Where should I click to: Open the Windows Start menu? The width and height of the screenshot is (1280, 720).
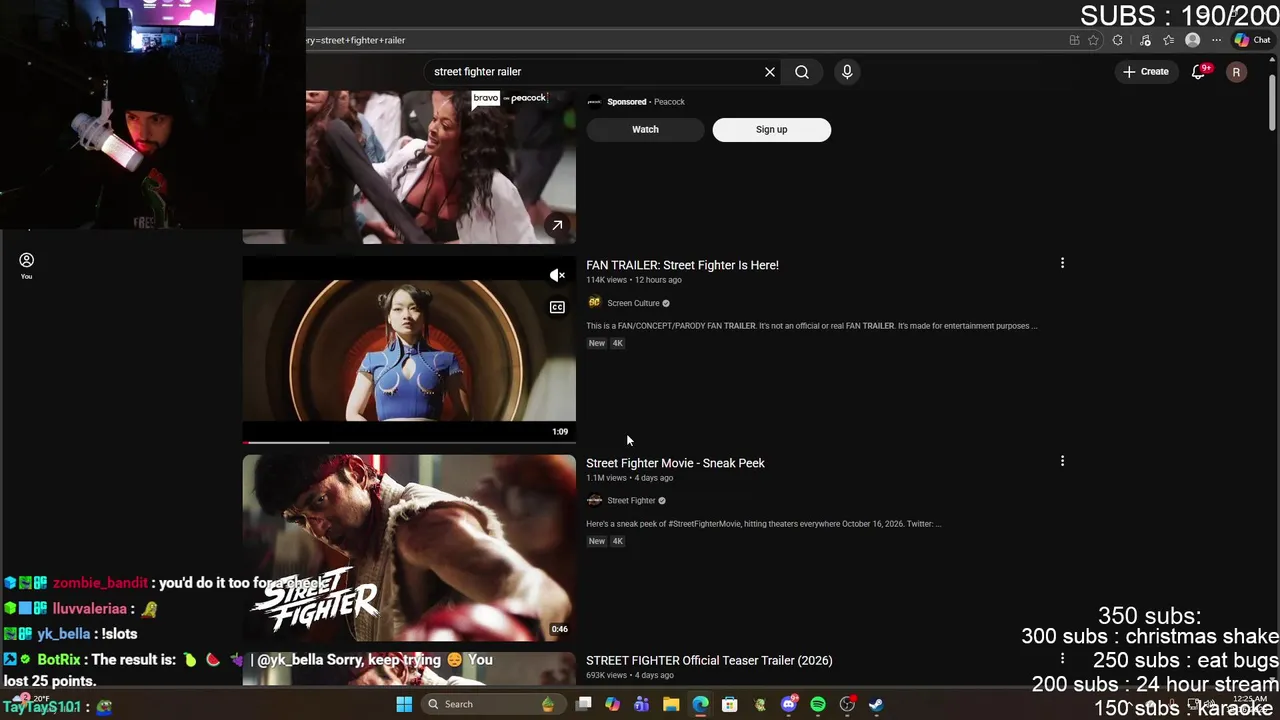tap(404, 704)
